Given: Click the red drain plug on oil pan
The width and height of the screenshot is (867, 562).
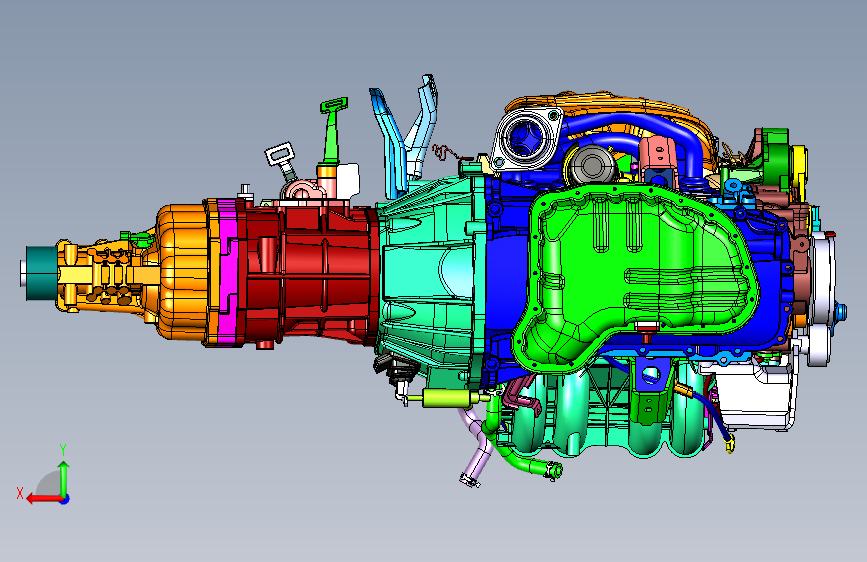Looking at the screenshot, I should coord(645,330).
